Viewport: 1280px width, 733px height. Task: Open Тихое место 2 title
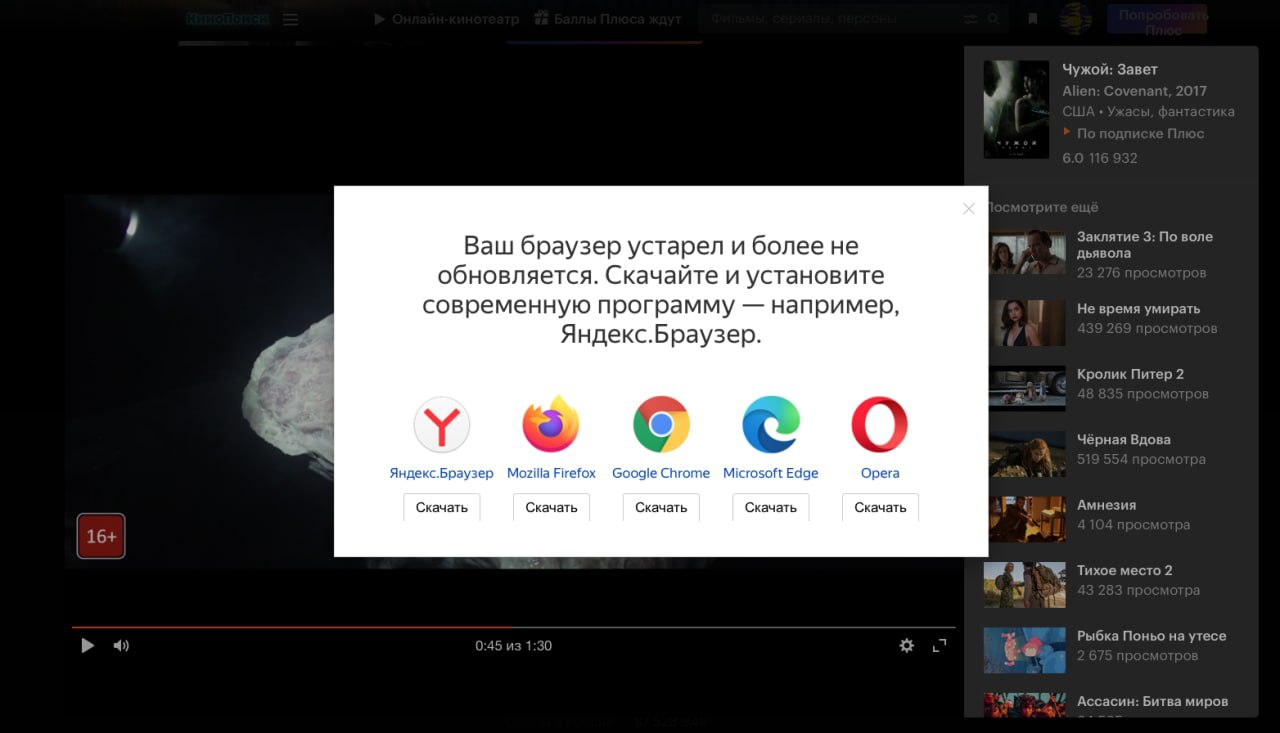click(1125, 570)
